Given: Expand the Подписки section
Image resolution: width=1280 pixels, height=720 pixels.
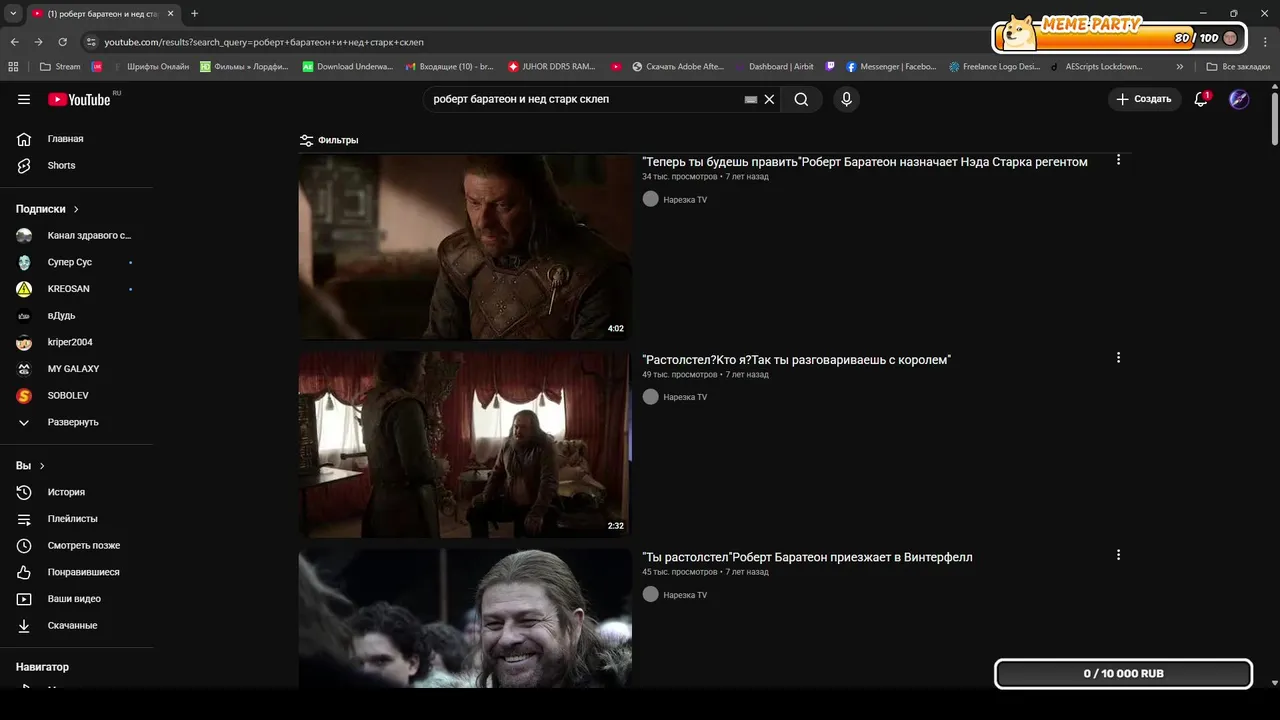Looking at the screenshot, I should coord(47,209).
